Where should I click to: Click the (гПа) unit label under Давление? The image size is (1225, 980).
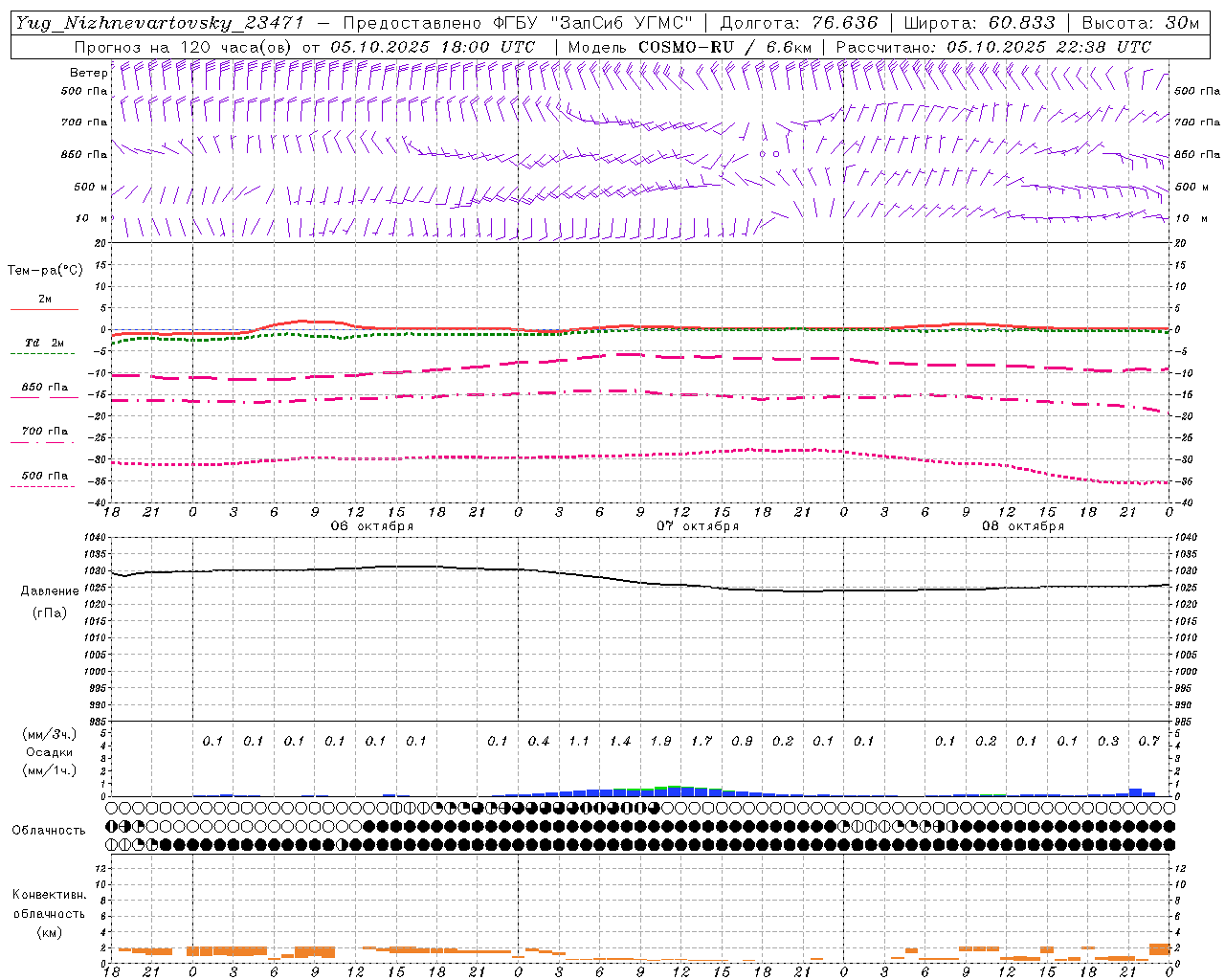pos(50,612)
